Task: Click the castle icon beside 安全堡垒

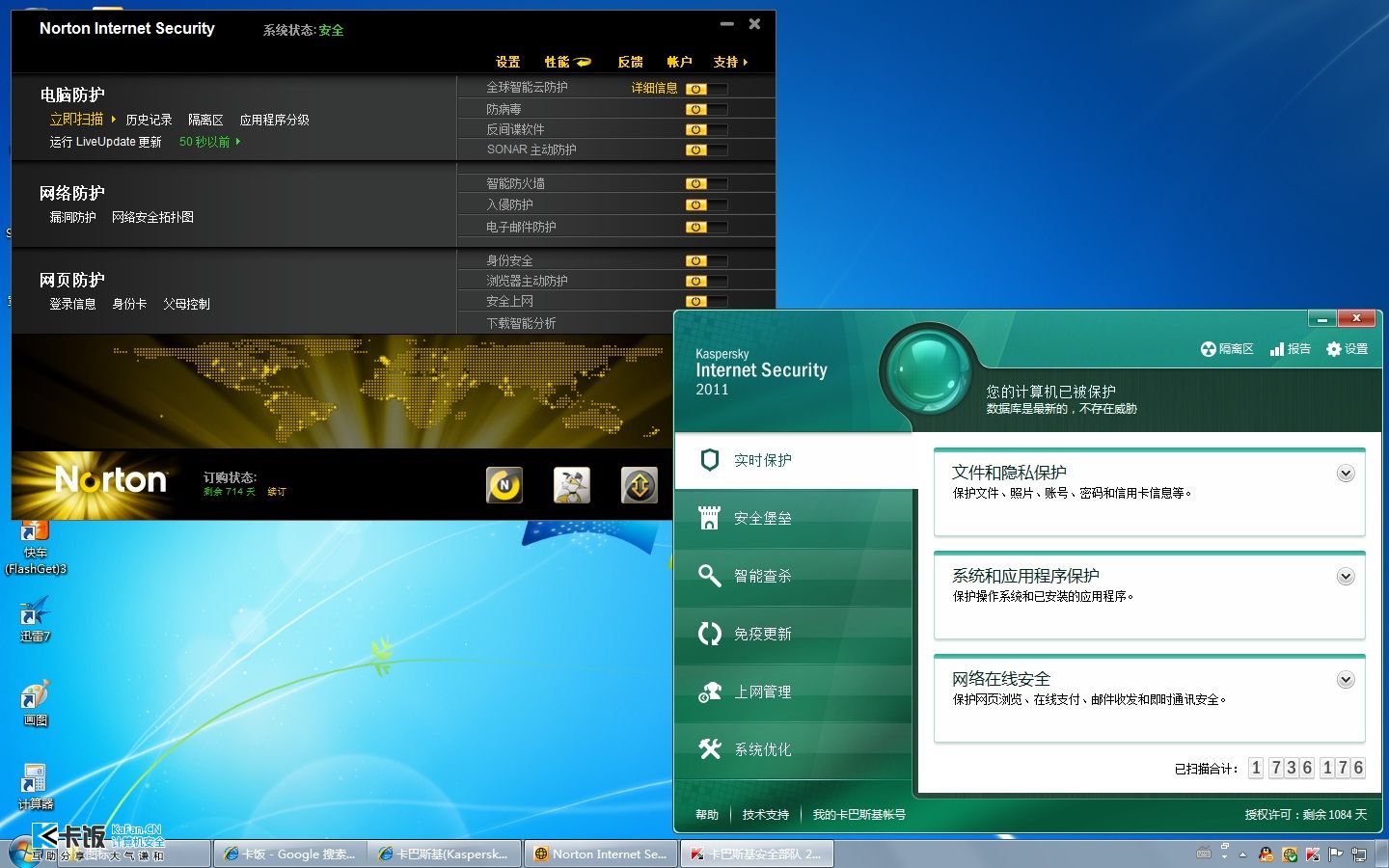Action: tap(709, 518)
